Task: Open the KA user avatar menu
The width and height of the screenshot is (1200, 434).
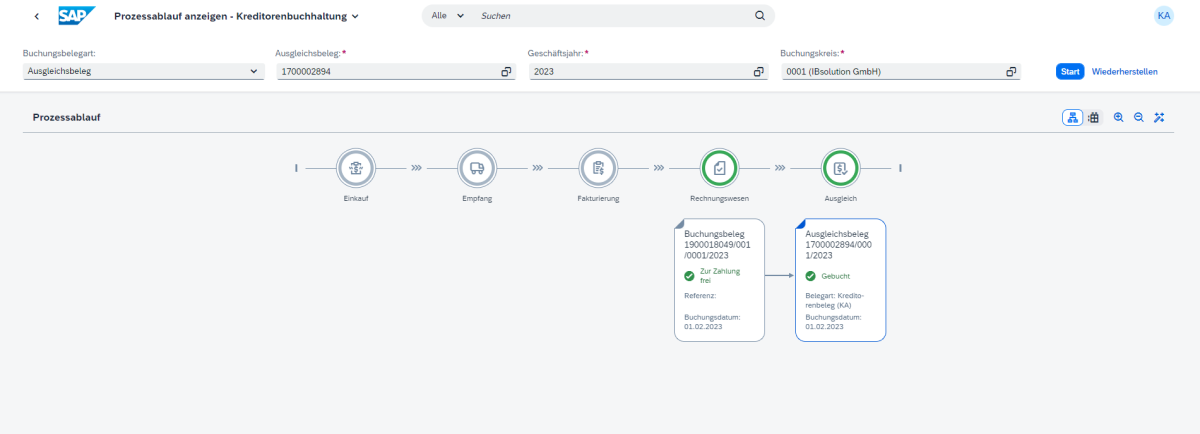Action: [1163, 16]
